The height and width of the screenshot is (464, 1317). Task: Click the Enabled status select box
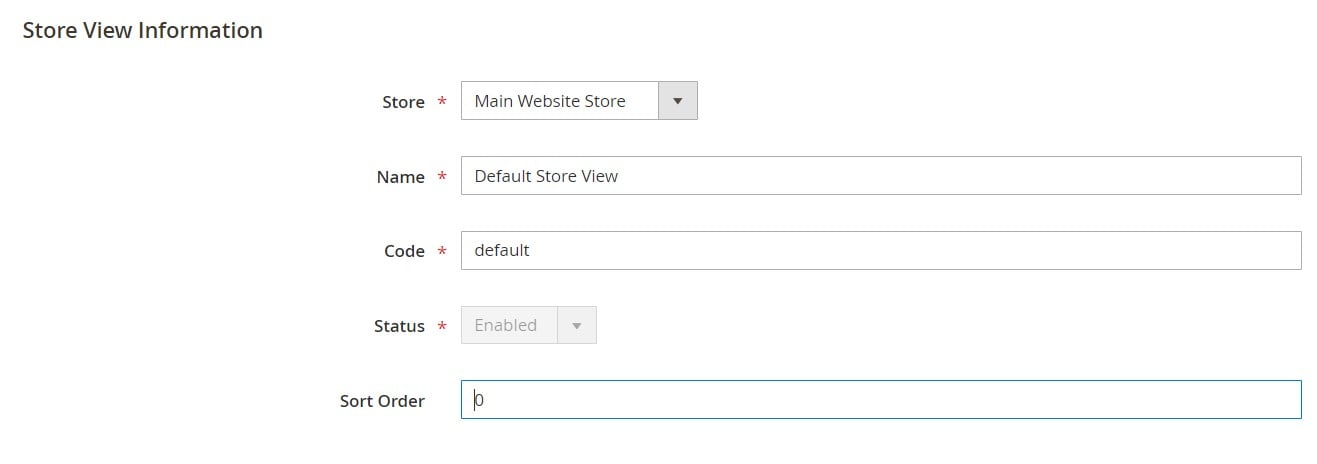click(529, 326)
